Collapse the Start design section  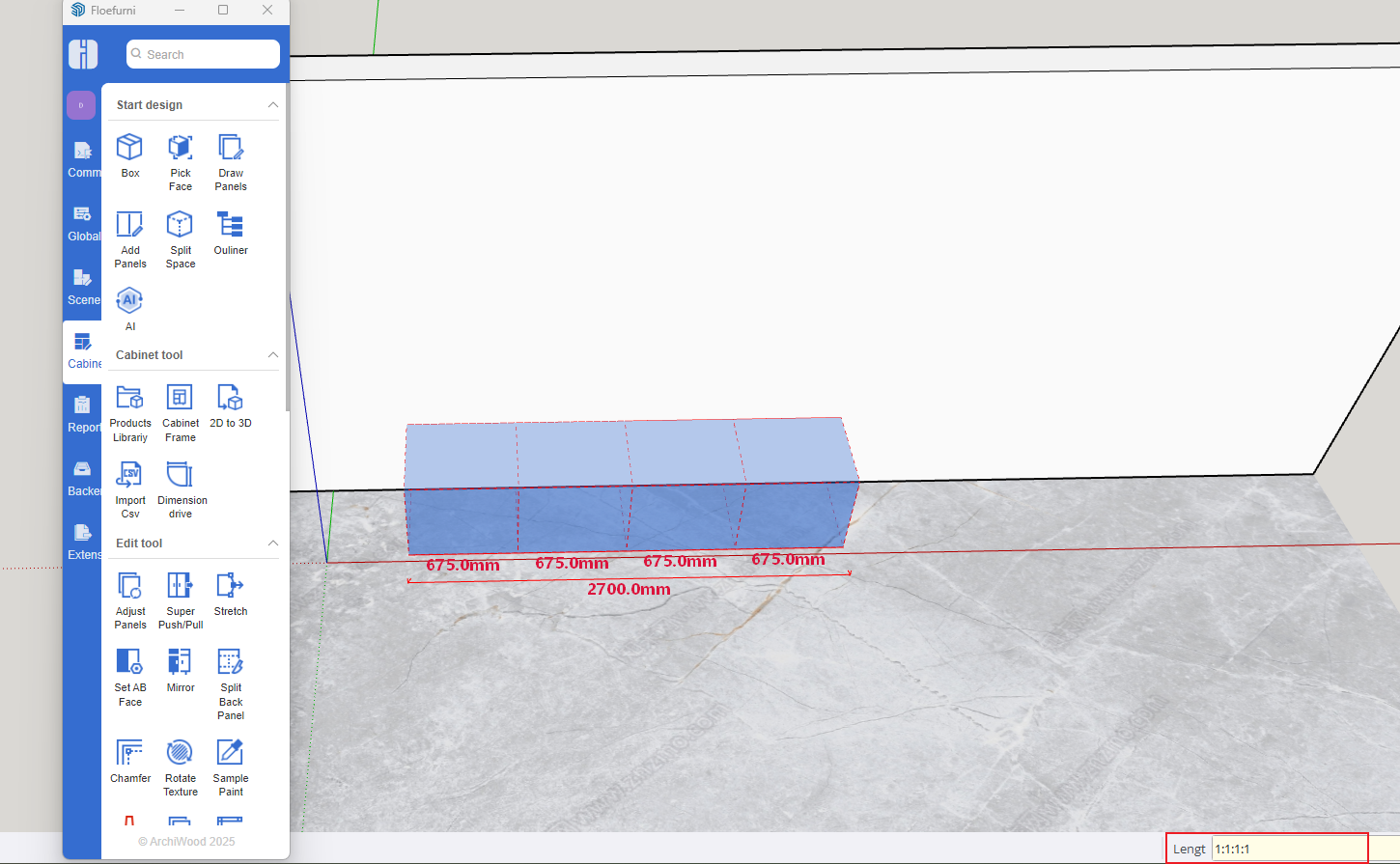point(272,105)
